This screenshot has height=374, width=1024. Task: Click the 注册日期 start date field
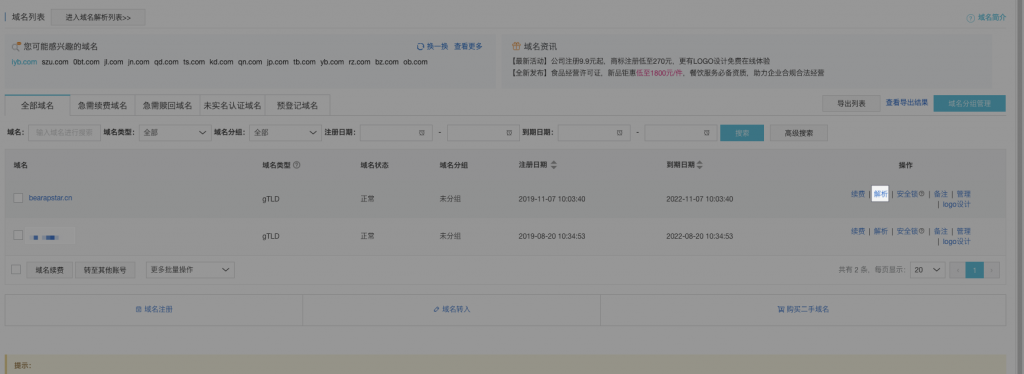(x=397, y=132)
